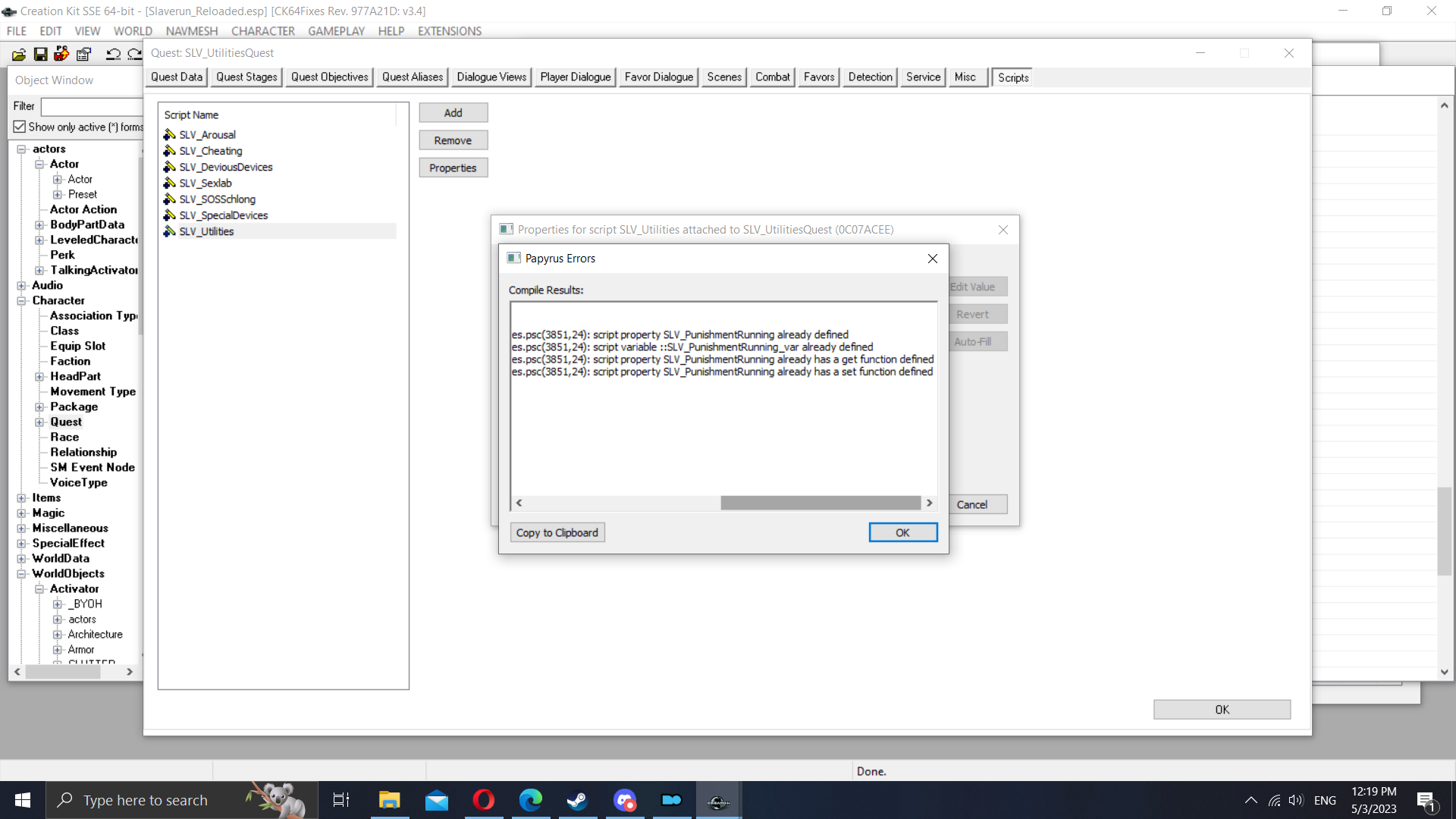
Task: Toggle the Show only active forms checkbox
Action: pyautogui.click(x=20, y=126)
